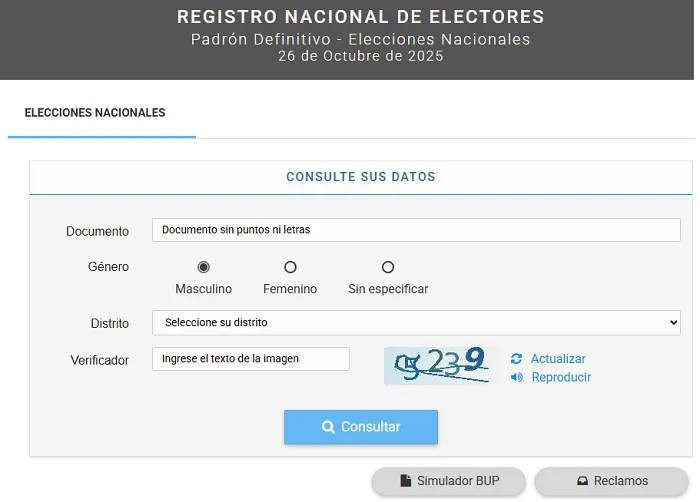Screen dimensions: 700x502
Task: Click the Reproducir audio link
Action: click(x=561, y=378)
